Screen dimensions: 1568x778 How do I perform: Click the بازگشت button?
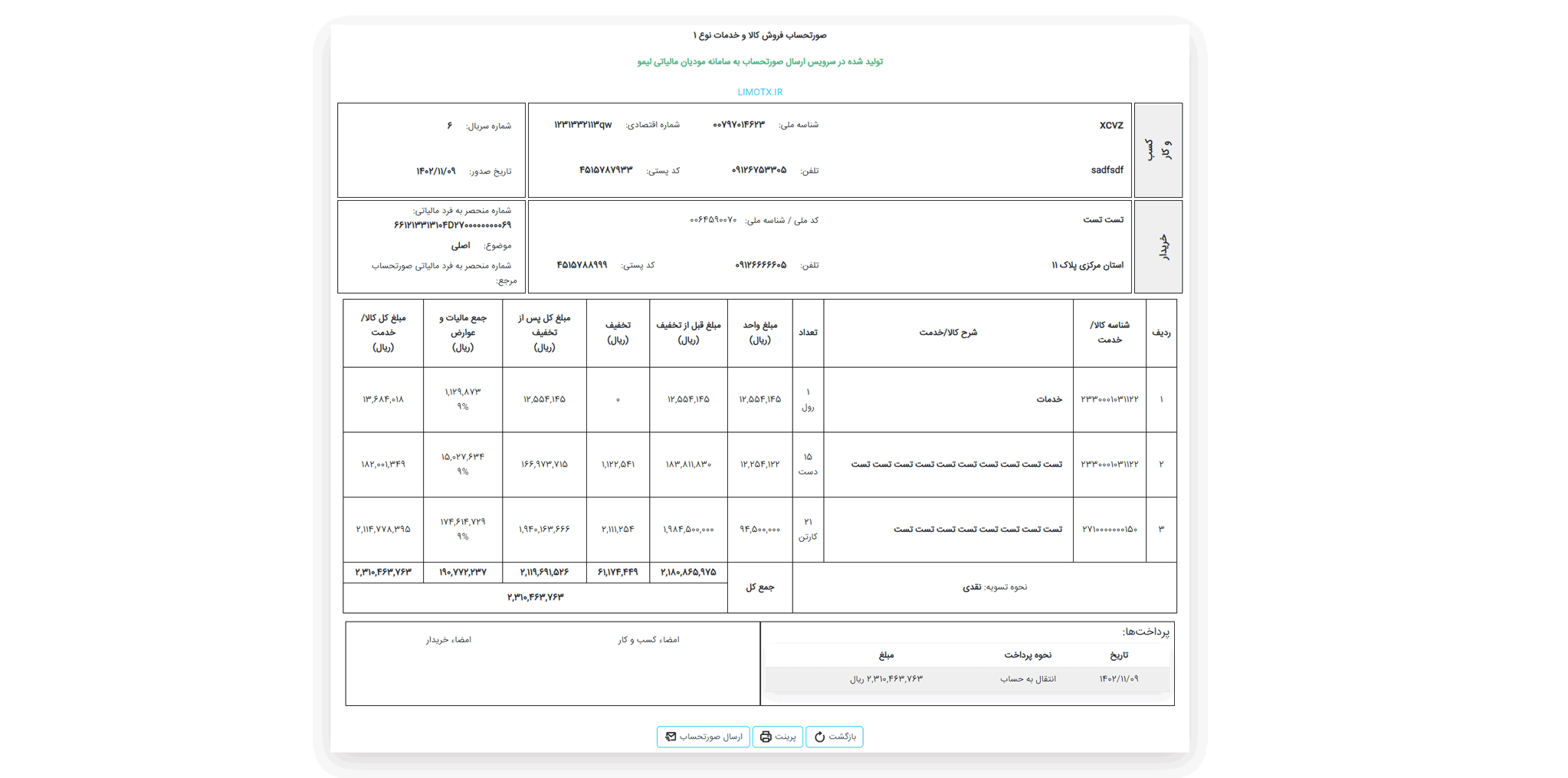(x=835, y=737)
